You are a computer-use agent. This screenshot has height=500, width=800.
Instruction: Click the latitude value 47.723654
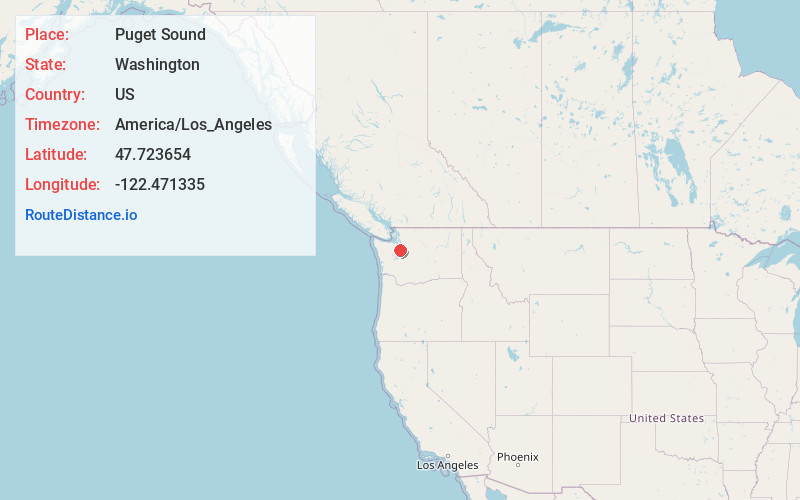(x=153, y=154)
